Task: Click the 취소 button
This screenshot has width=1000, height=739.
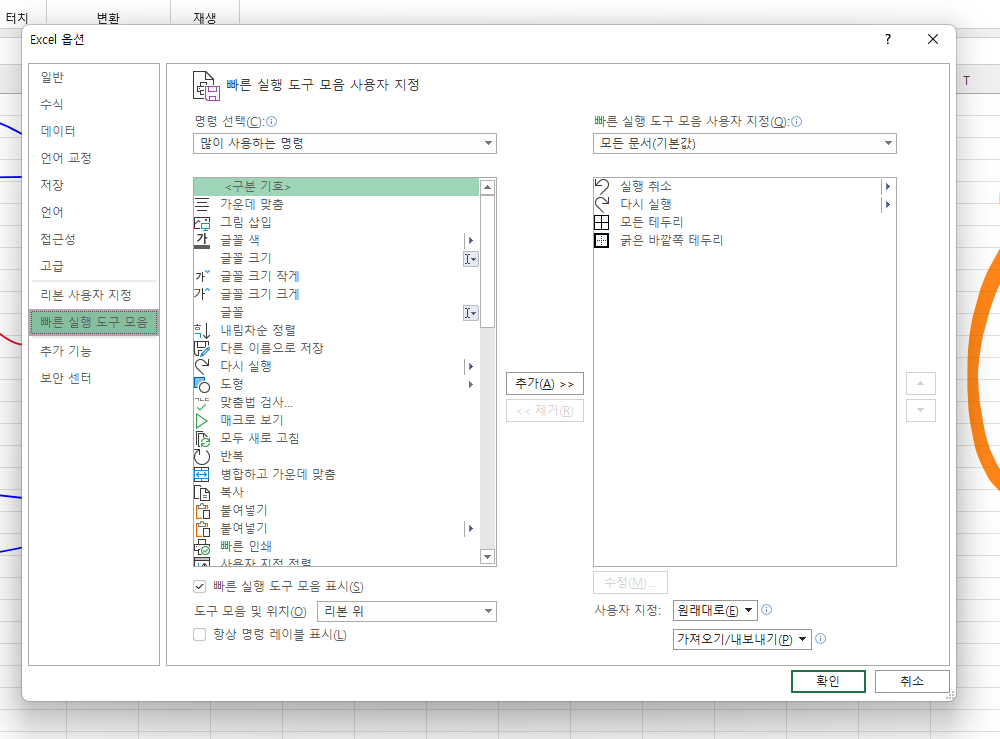Action: pos(911,681)
